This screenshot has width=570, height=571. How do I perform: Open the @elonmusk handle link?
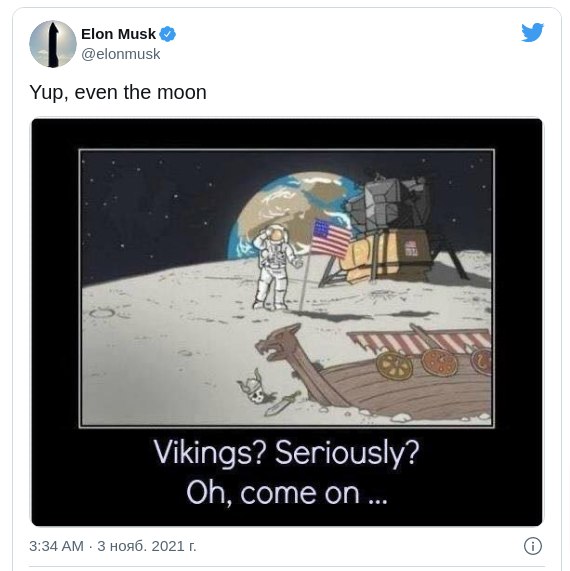click(x=121, y=54)
